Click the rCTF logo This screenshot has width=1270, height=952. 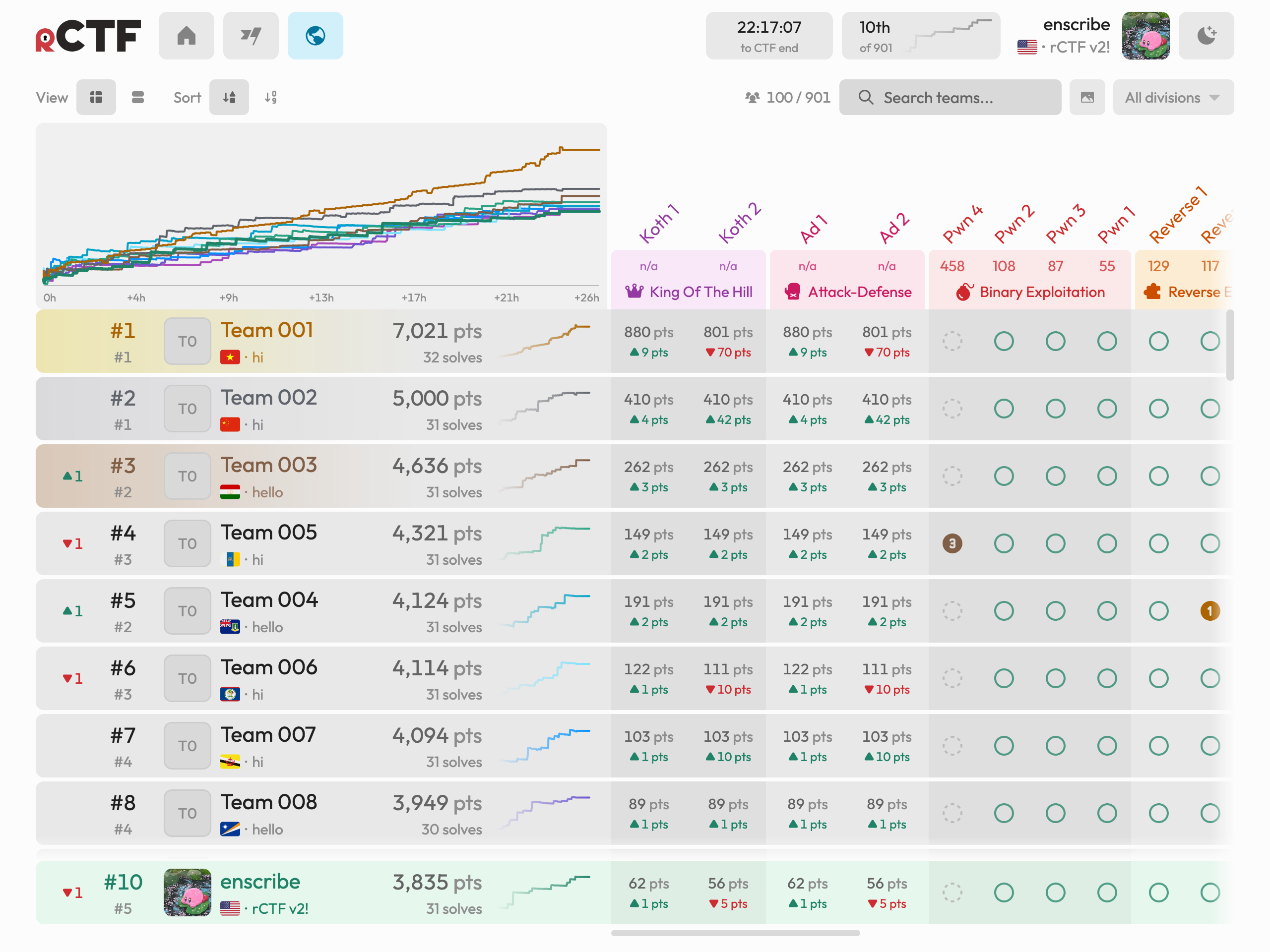coord(88,36)
